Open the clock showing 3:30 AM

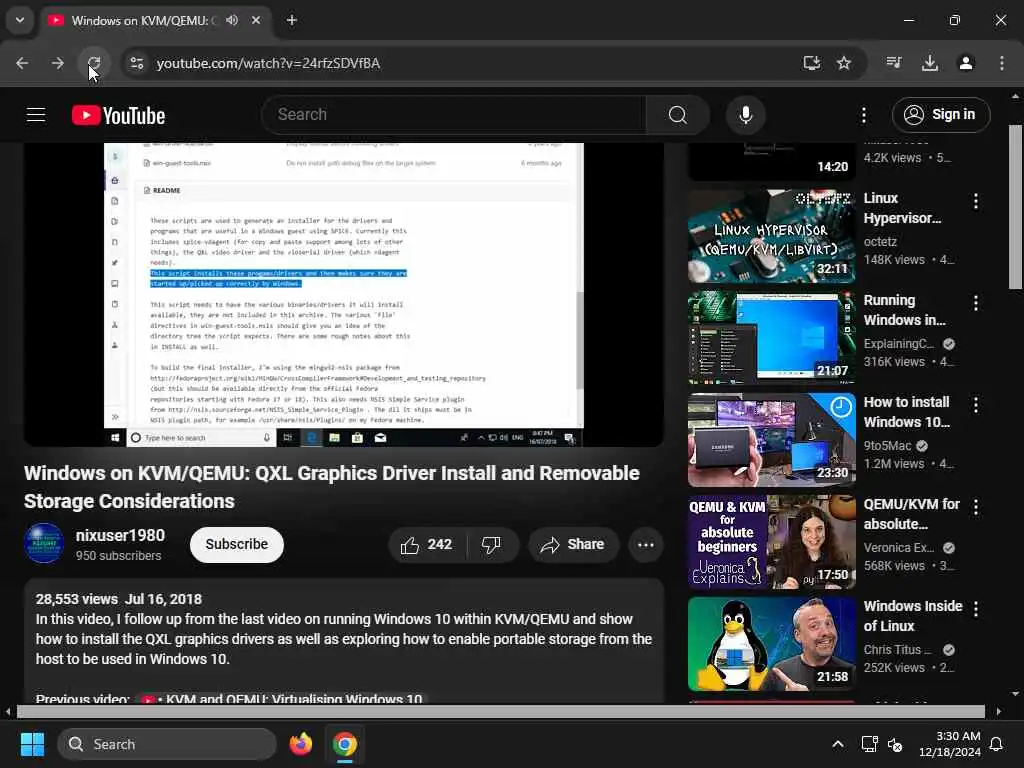950,744
